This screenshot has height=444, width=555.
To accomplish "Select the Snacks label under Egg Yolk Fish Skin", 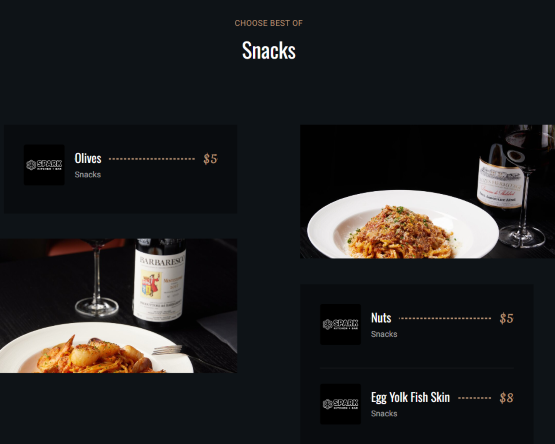I will click(x=384, y=414).
